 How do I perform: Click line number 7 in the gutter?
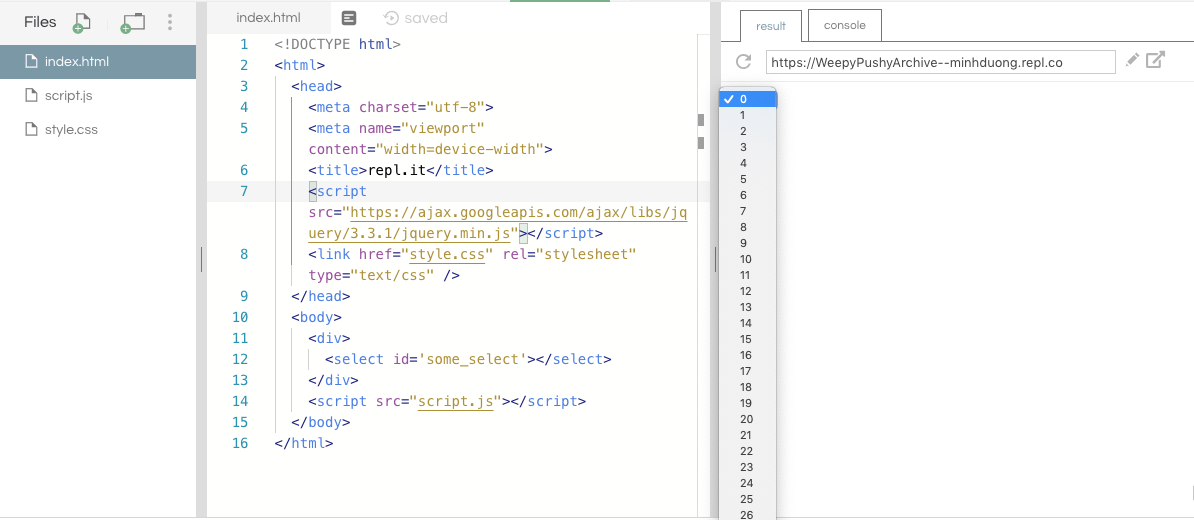(x=244, y=191)
